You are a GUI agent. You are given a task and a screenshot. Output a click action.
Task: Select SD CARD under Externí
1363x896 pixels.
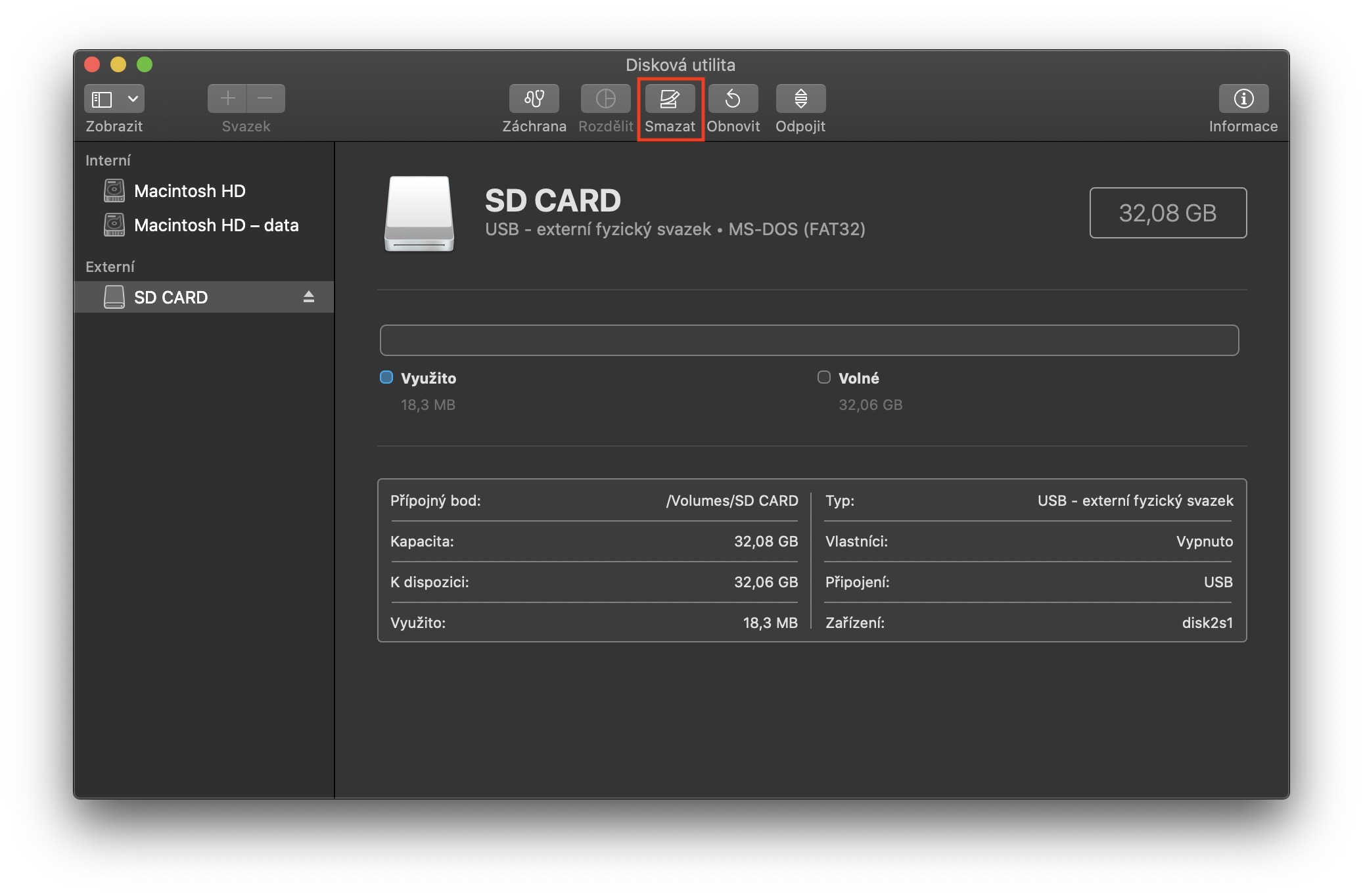coord(171,298)
